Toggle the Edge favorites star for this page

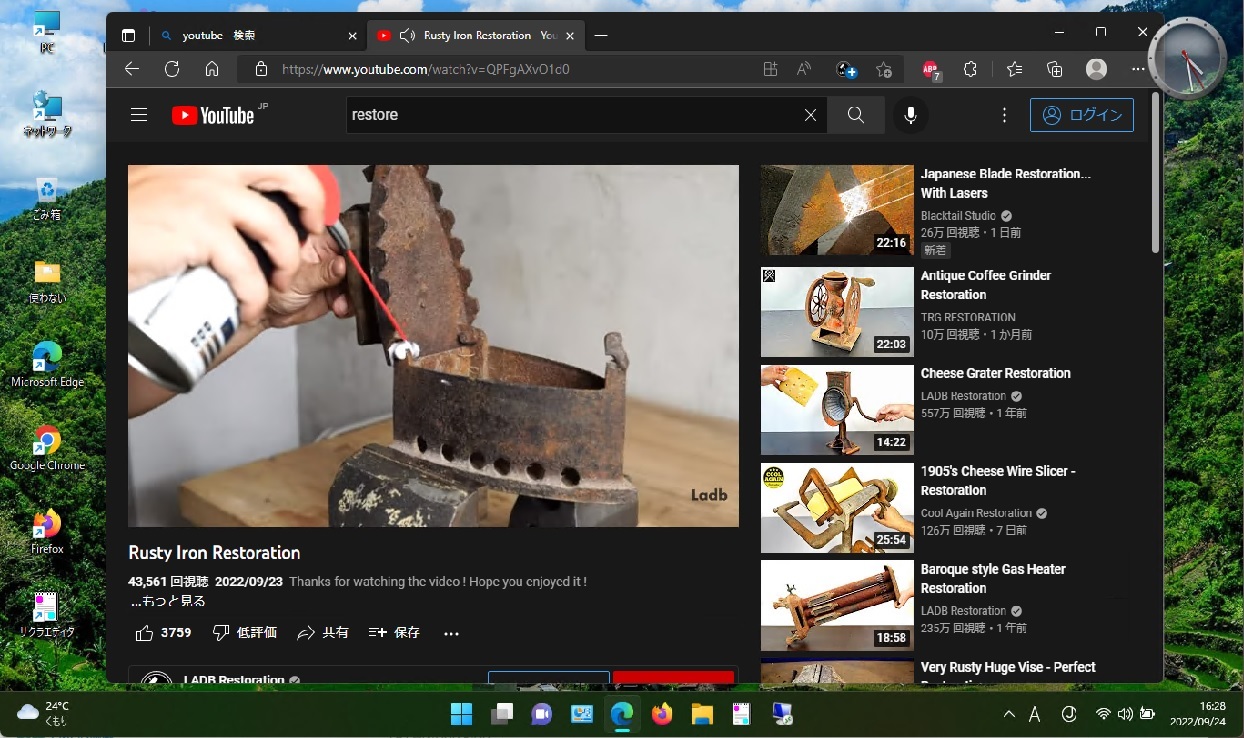coord(884,69)
